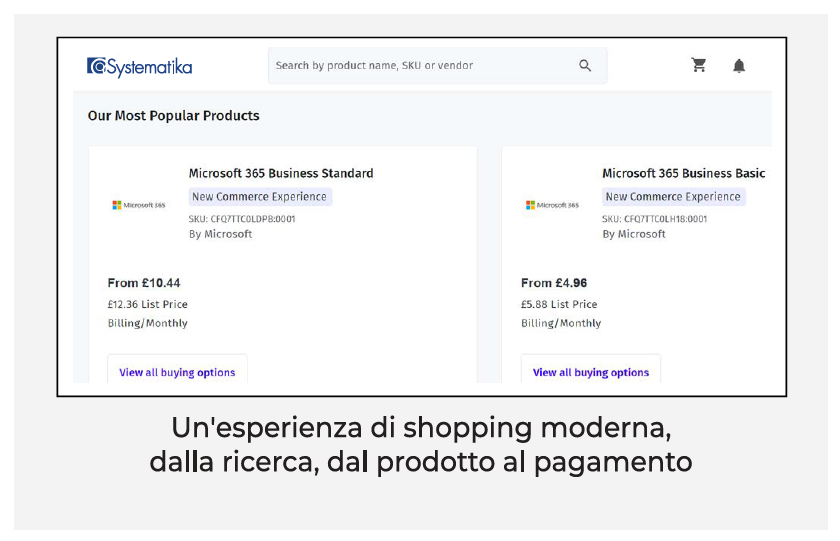Select the By Microsoft vendor under Business Basic
This screenshot has width=840, height=541.
point(634,234)
